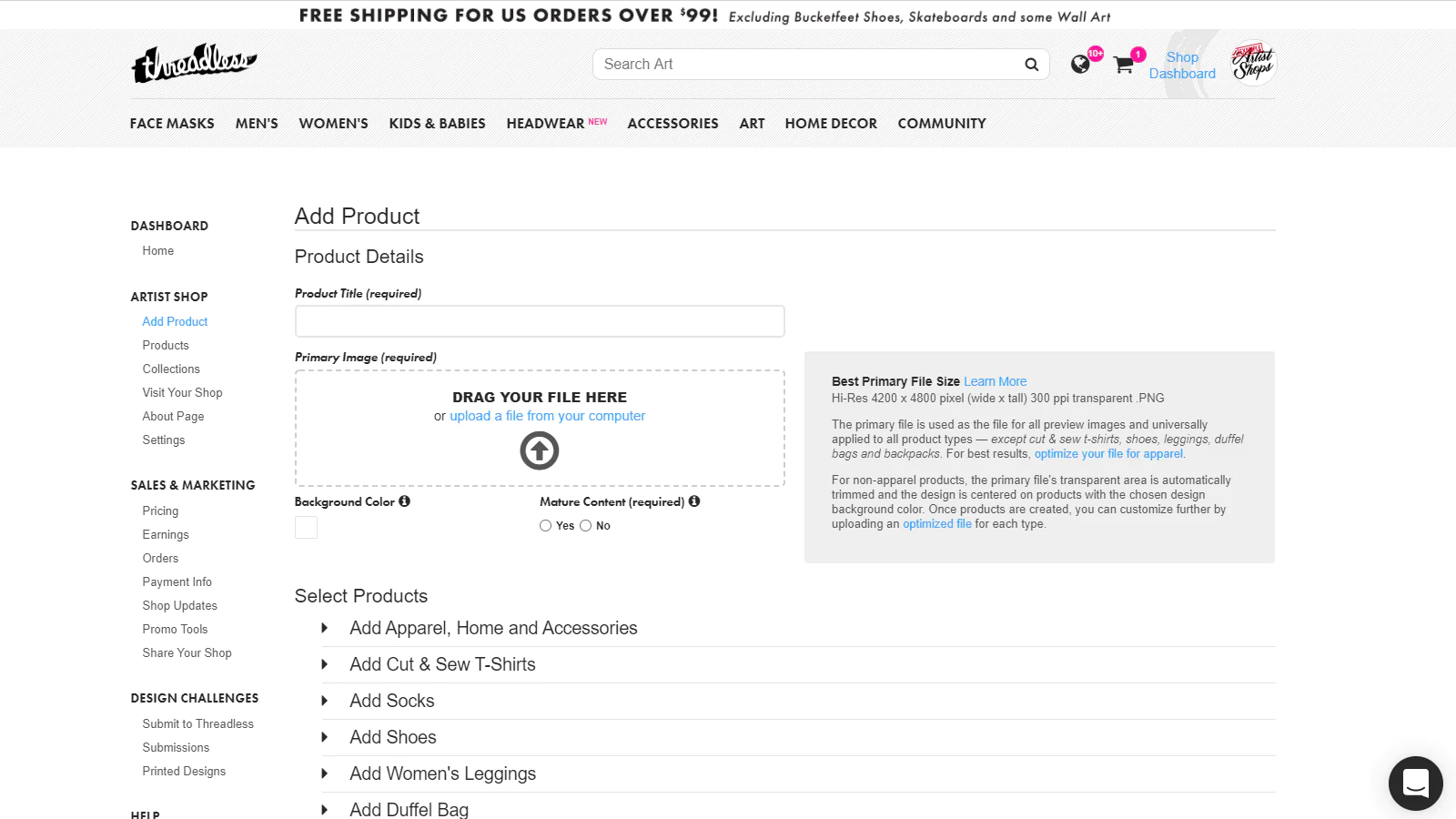Screen dimensions: 1456x819
Task: Click the upload arrow circle icon
Action: (540, 450)
